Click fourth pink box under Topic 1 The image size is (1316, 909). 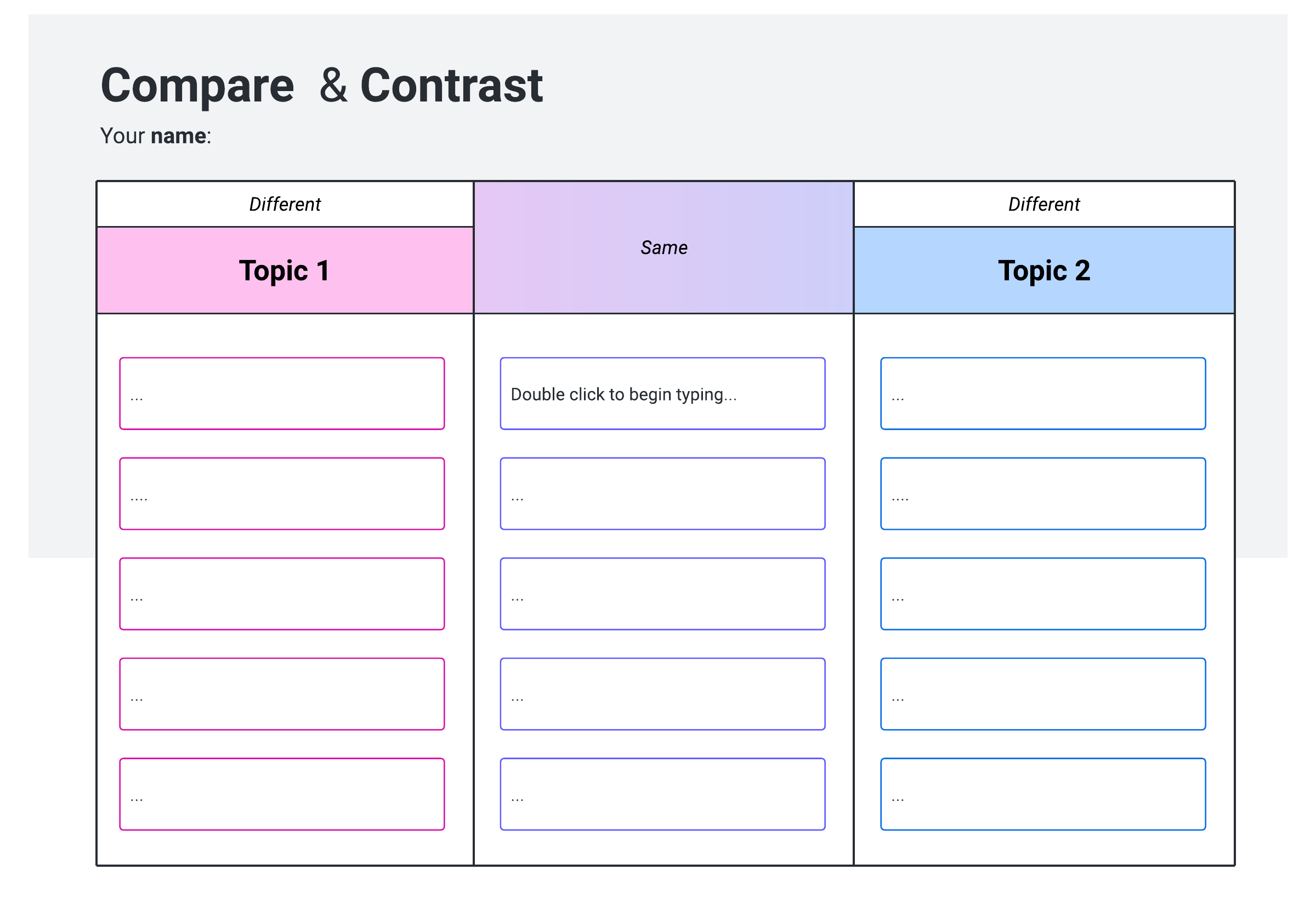tap(282, 695)
